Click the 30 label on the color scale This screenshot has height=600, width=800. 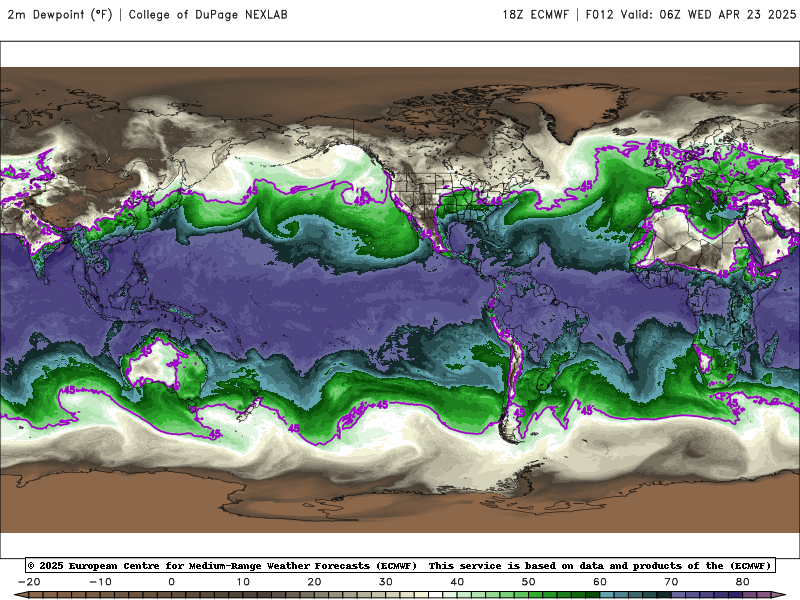point(386,582)
